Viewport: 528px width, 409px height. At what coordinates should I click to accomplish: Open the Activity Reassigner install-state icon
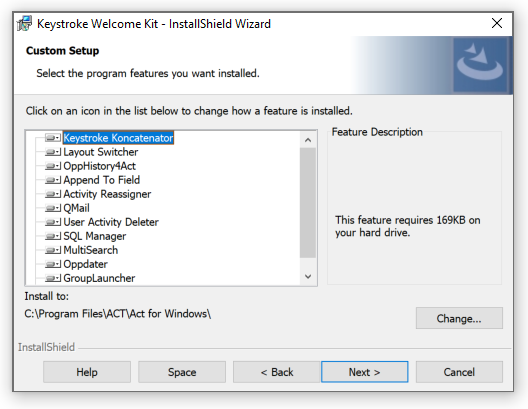tap(53, 194)
